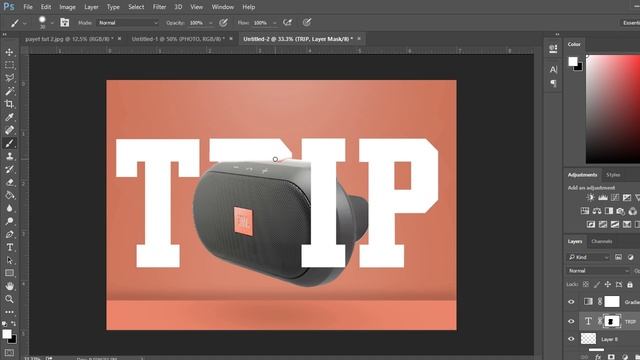Open the tool preset picker arrow
Image resolution: width=640 pixels, height=360 pixels.
click(x=25, y=23)
